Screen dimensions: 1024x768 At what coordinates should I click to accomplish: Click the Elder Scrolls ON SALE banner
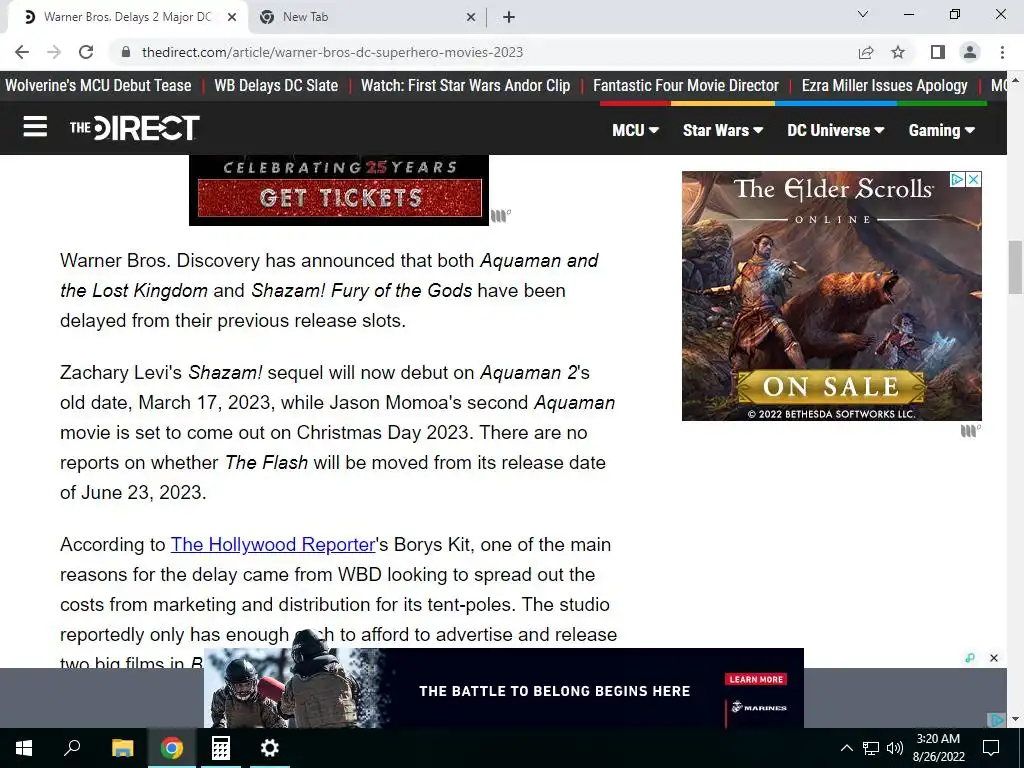pos(831,387)
